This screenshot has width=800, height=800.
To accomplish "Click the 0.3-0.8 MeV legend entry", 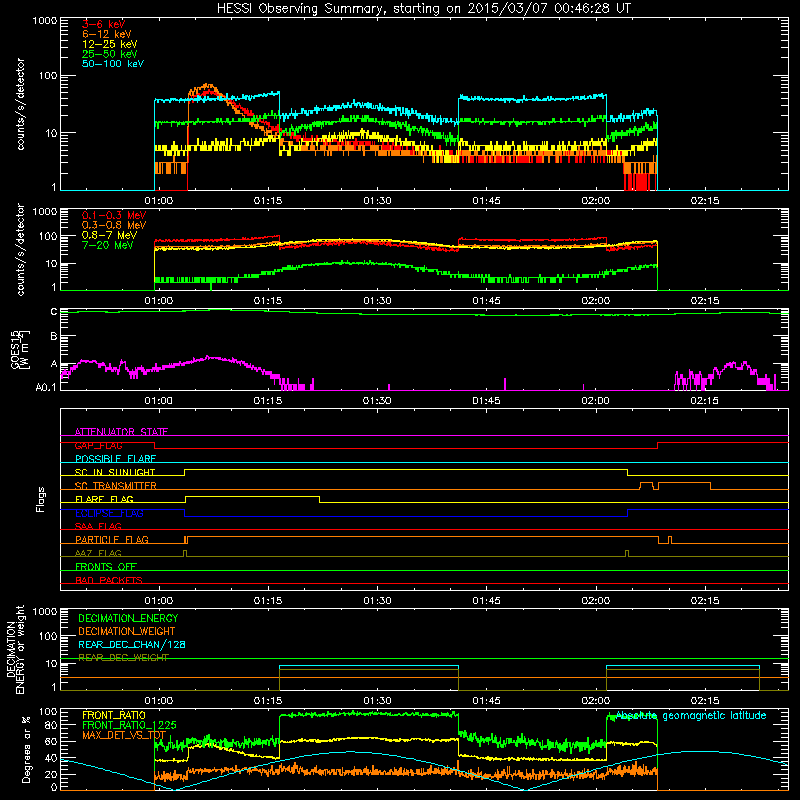I will click(114, 225).
